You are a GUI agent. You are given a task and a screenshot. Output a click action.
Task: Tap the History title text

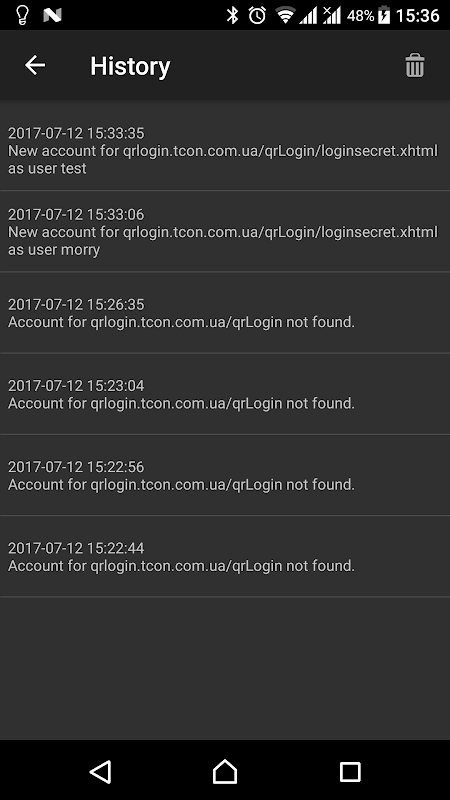[x=130, y=66]
